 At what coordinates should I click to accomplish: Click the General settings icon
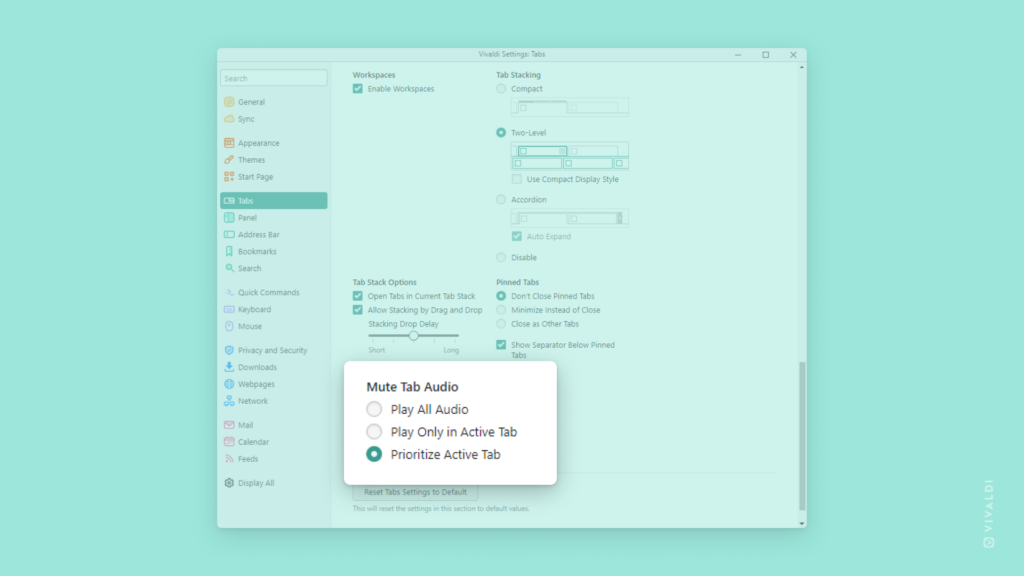(x=229, y=102)
